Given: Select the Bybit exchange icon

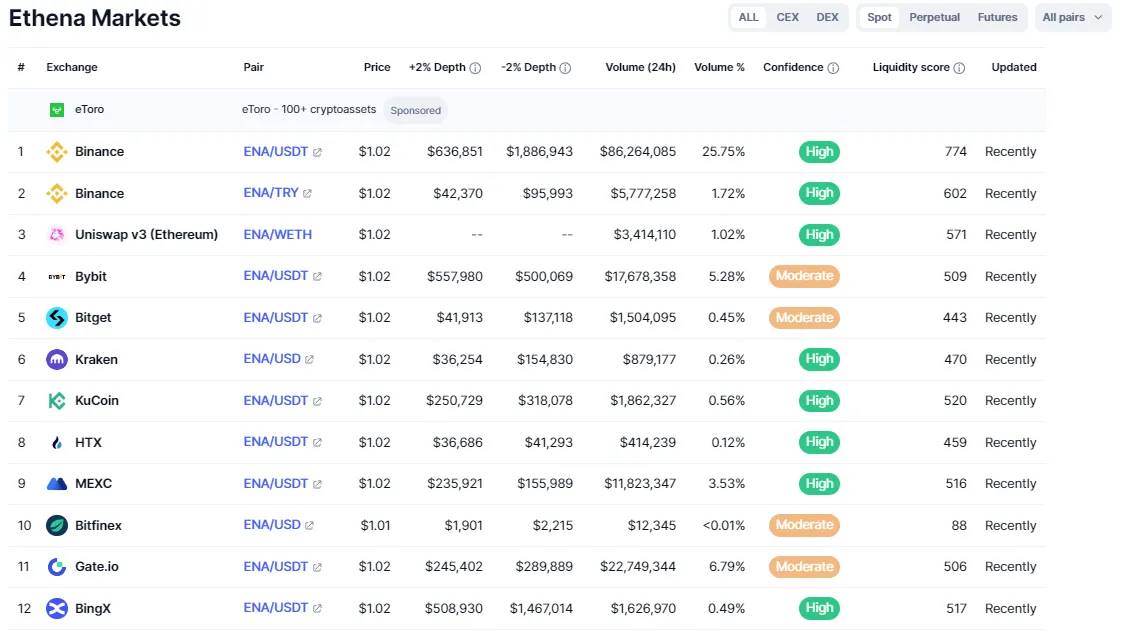Looking at the screenshot, I should point(58,276).
